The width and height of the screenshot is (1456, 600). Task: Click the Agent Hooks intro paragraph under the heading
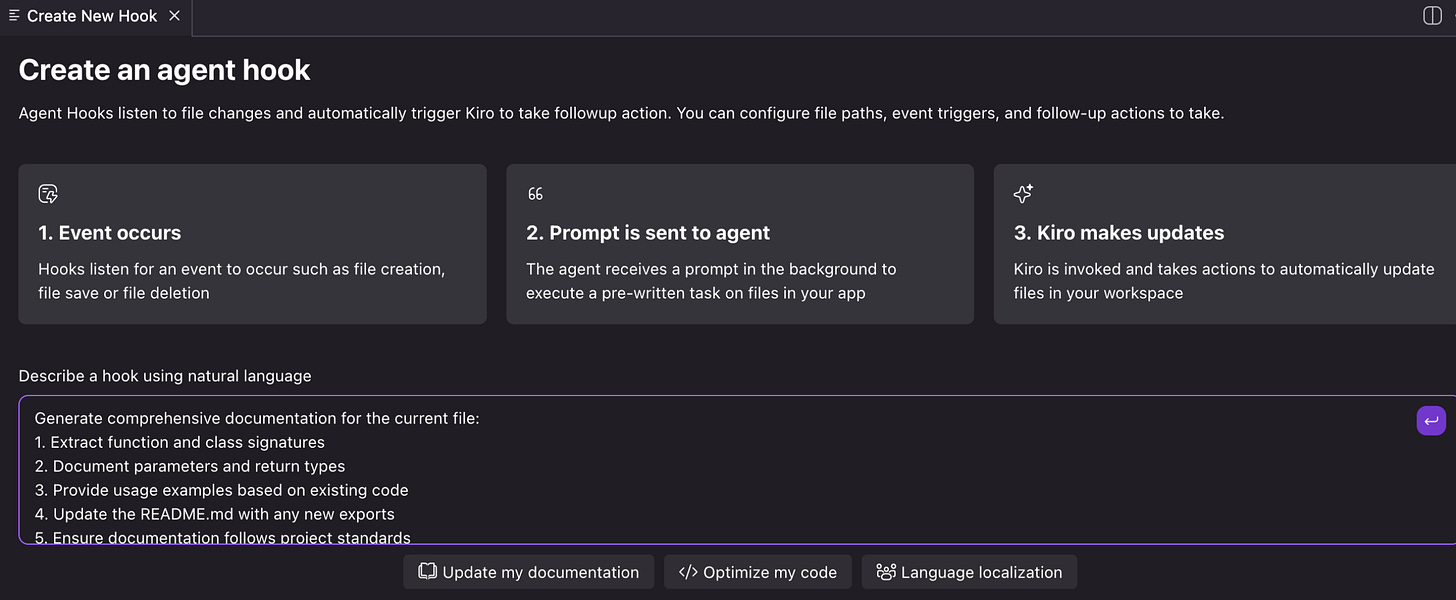click(621, 113)
